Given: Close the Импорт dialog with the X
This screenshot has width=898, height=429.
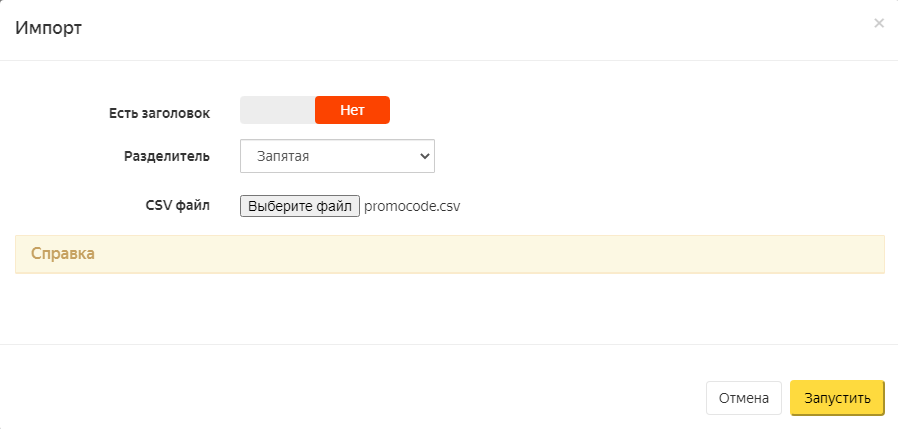Looking at the screenshot, I should click(x=879, y=23).
